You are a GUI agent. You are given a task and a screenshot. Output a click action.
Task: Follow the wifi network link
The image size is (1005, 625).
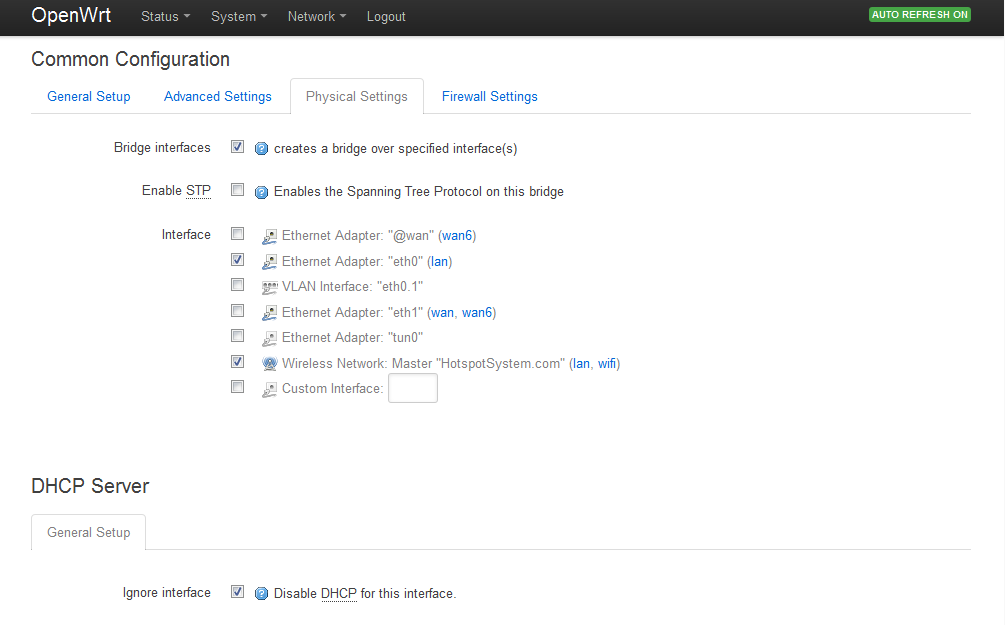607,364
